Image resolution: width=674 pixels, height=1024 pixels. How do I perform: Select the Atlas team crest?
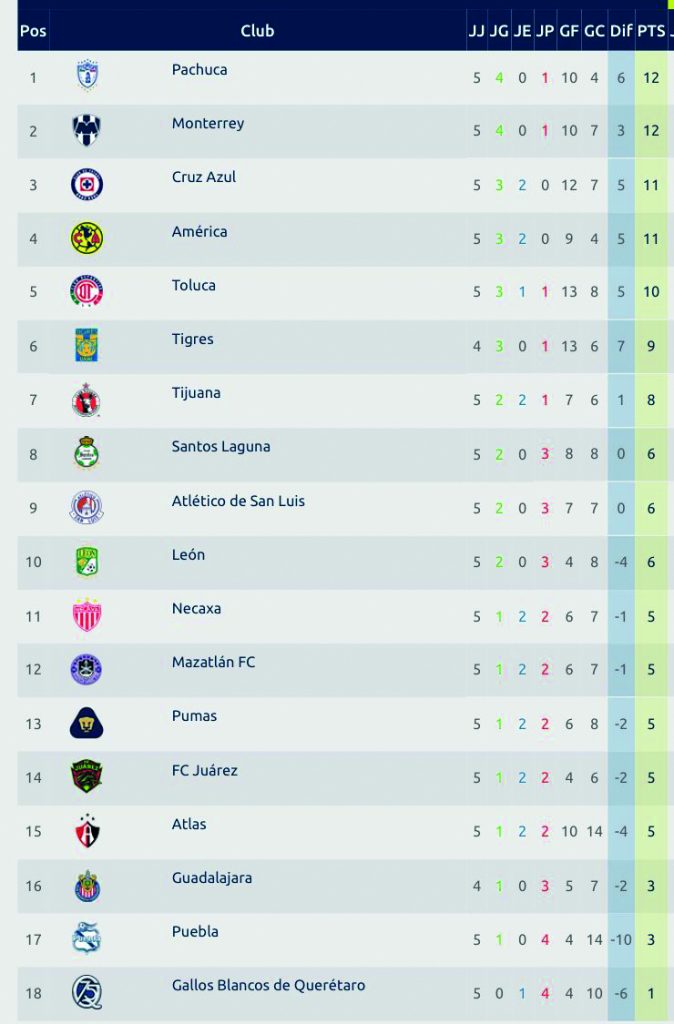point(87,831)
